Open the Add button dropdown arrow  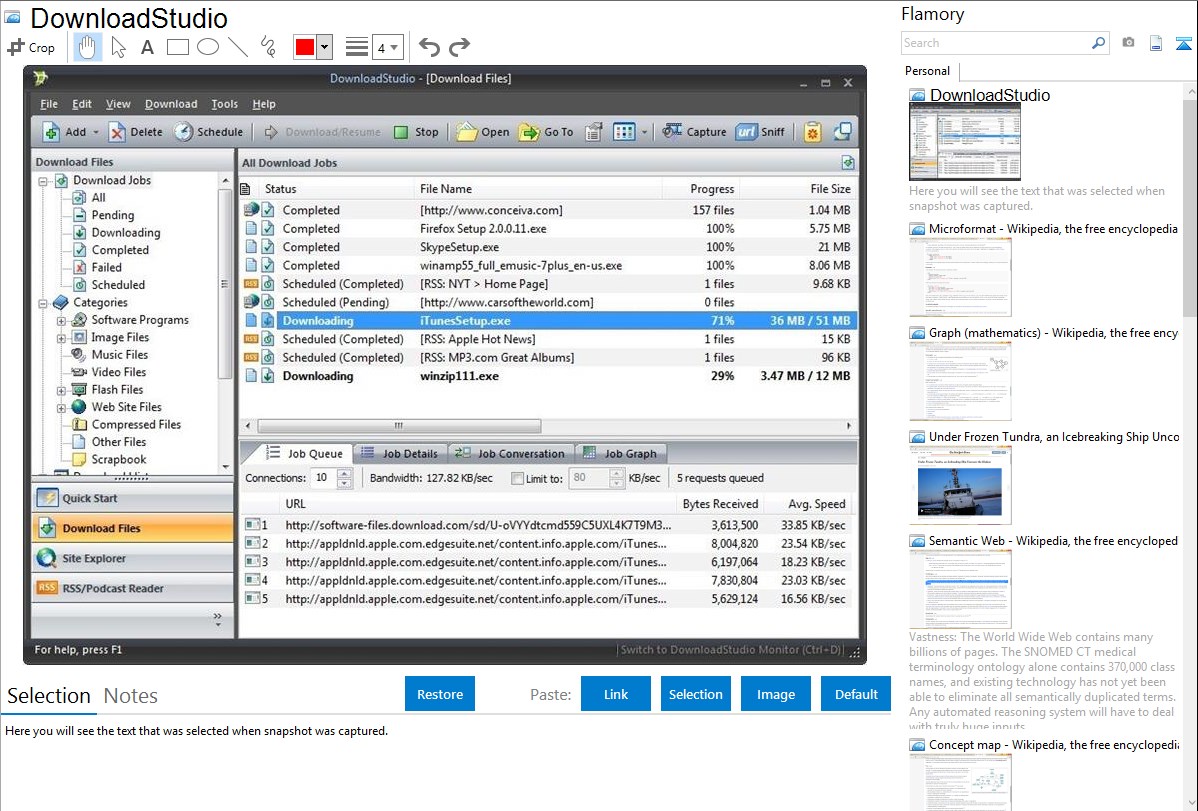(x=96, y=132)
